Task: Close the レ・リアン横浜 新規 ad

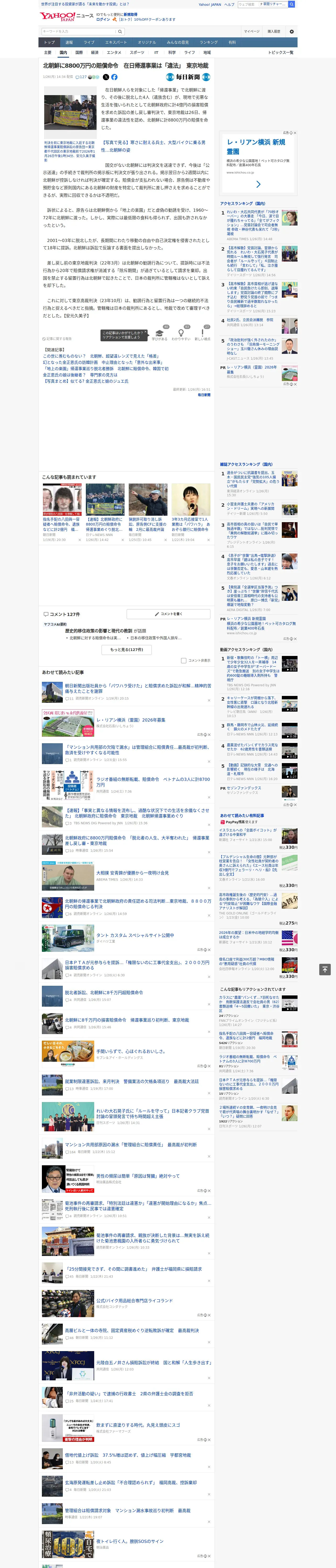Action: click(295, 133)
